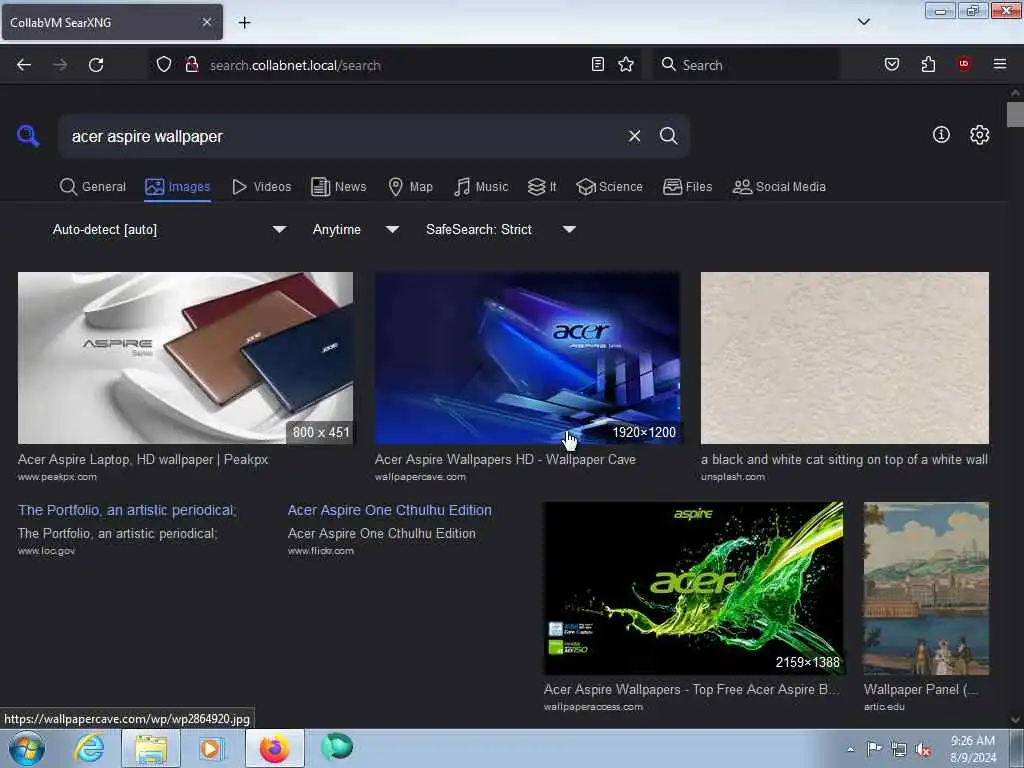Open the SafeSearch: Strict dropdown
Image resolution: width=1024 pixels, height=768 pixels.
pyautogui.click(x=500, y=229)
